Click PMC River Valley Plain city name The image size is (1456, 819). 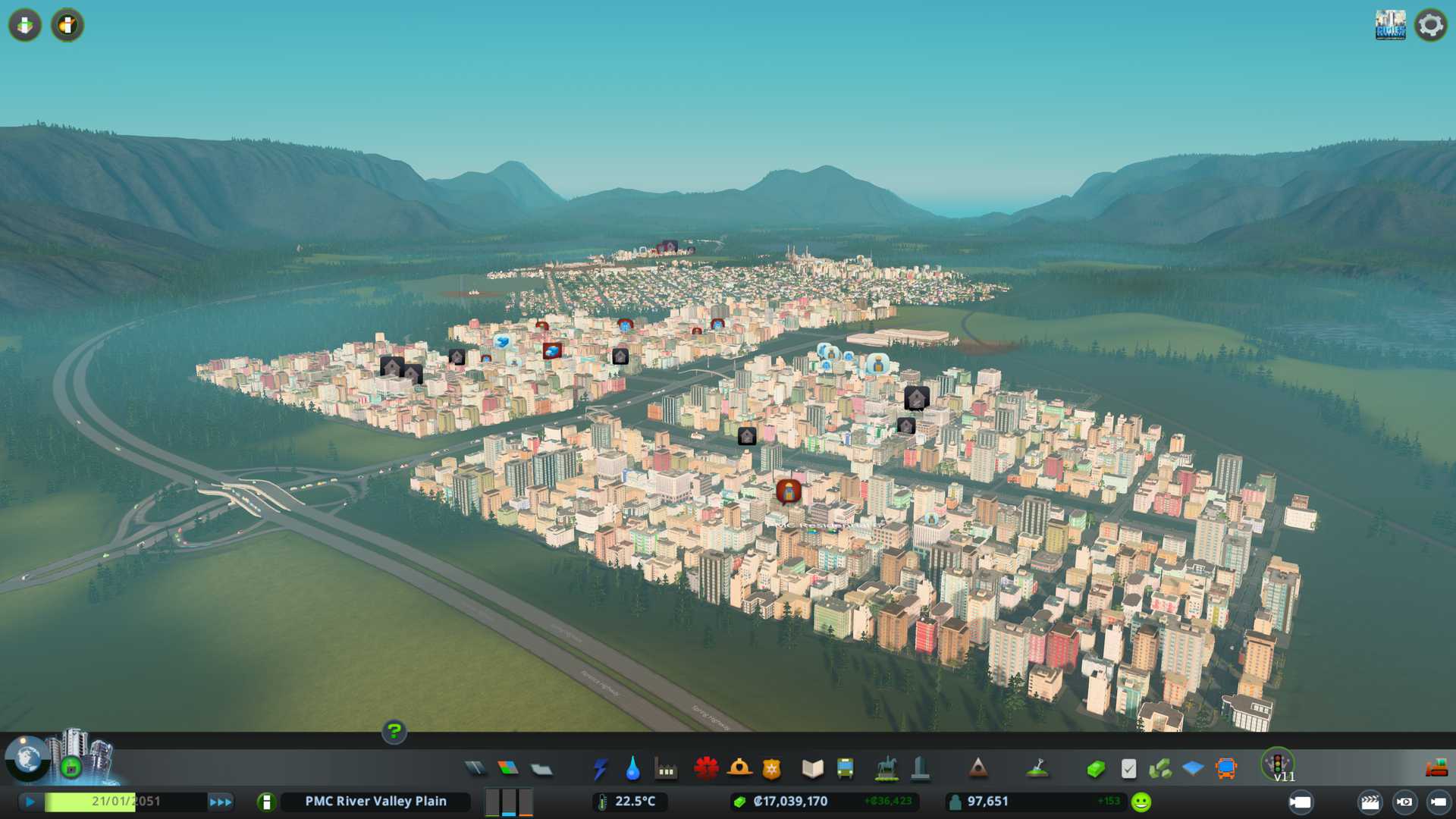(375, 802)
